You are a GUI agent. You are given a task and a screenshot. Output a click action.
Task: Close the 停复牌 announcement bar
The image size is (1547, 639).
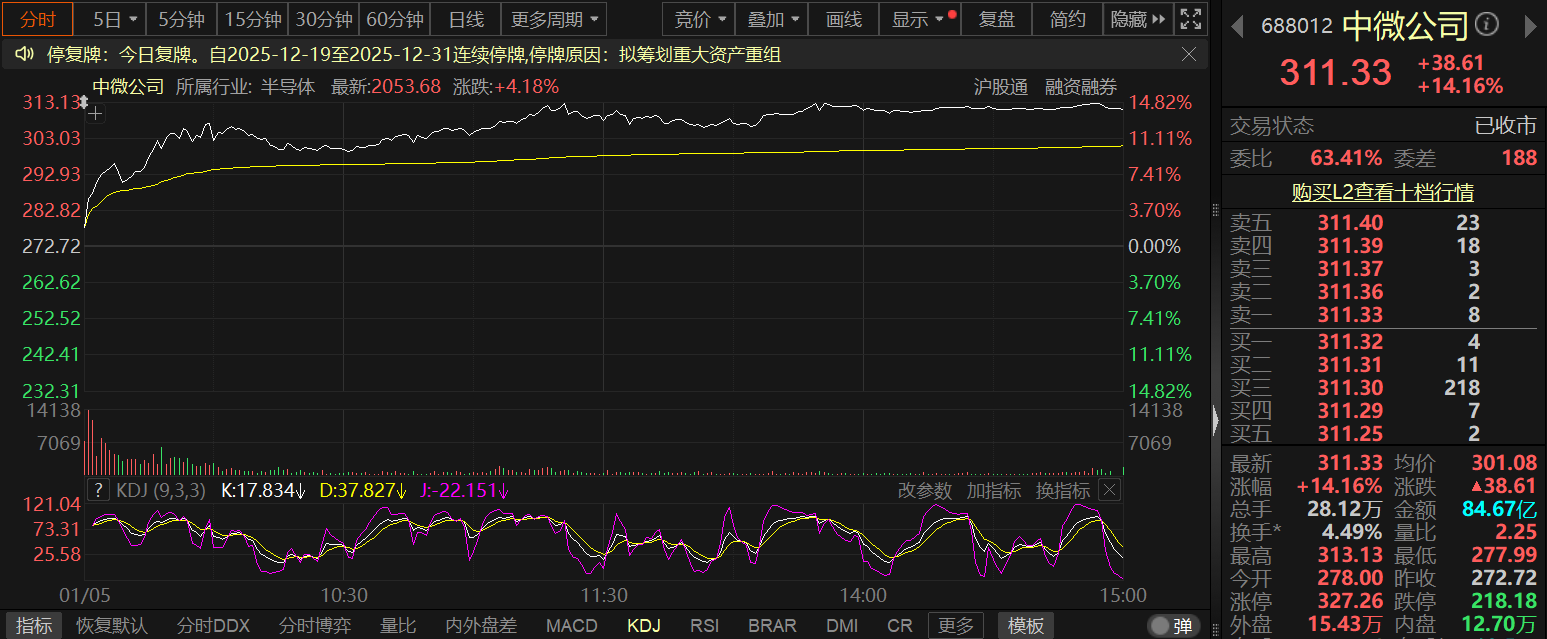pyautogui.click(x=1189, y=54)
